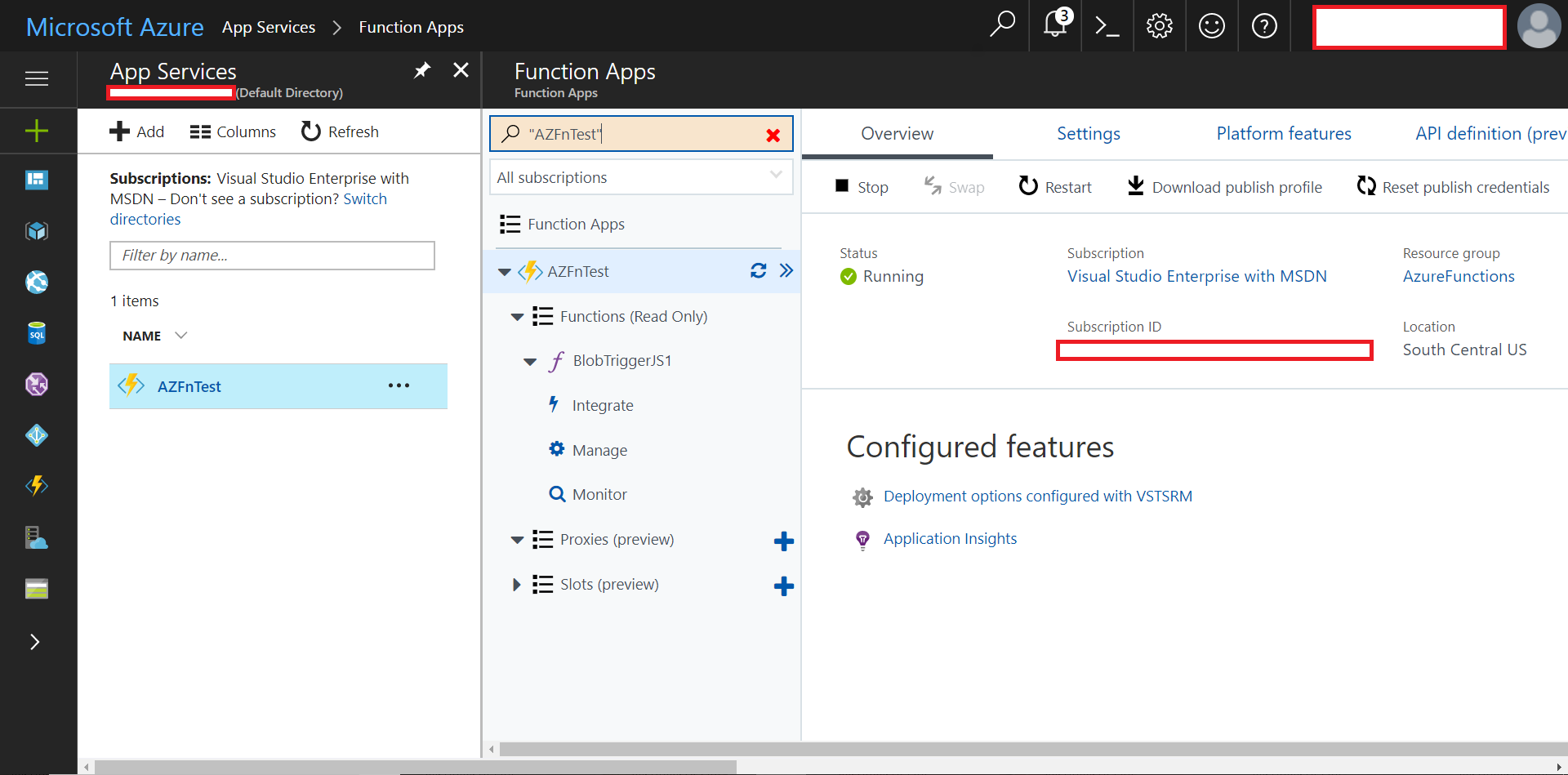This screenshot has width=1568, height=775.
Task: Click Refresh in App Services toolbar
Action: (341, 131)
